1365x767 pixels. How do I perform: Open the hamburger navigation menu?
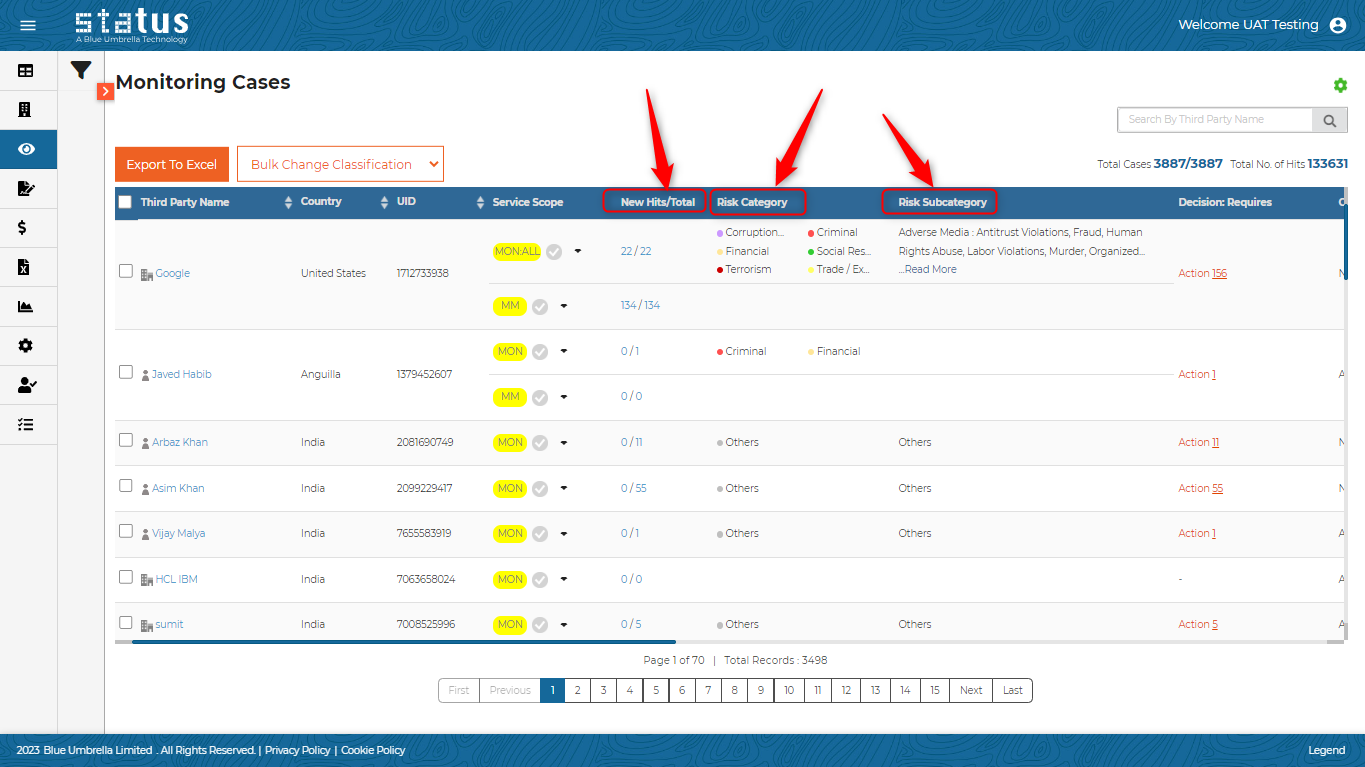[28, 25]
